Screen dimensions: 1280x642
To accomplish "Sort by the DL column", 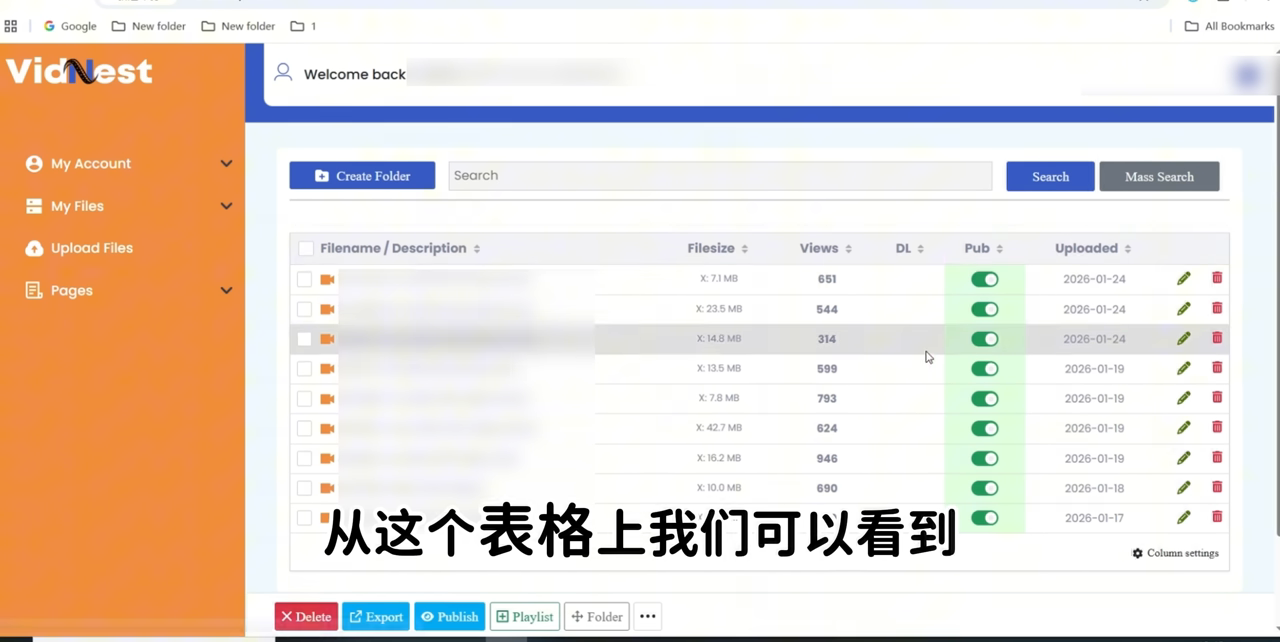I will coord(910,248).
